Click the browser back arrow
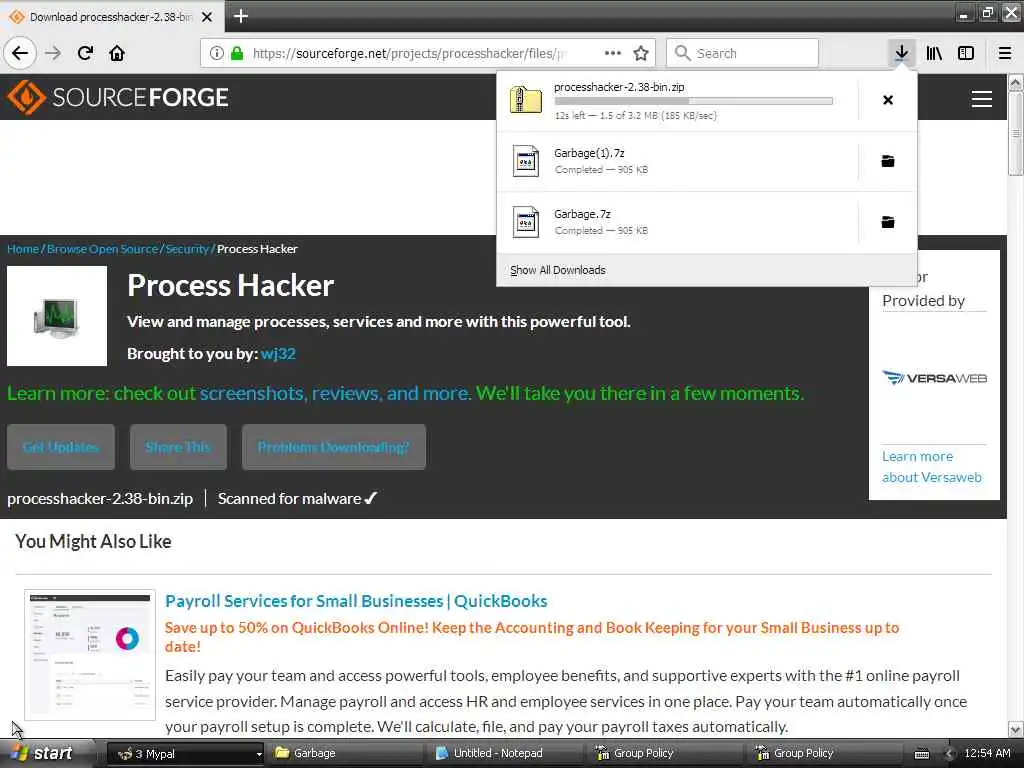This screenshot has height=768, width=1024. tap(20, 53)
